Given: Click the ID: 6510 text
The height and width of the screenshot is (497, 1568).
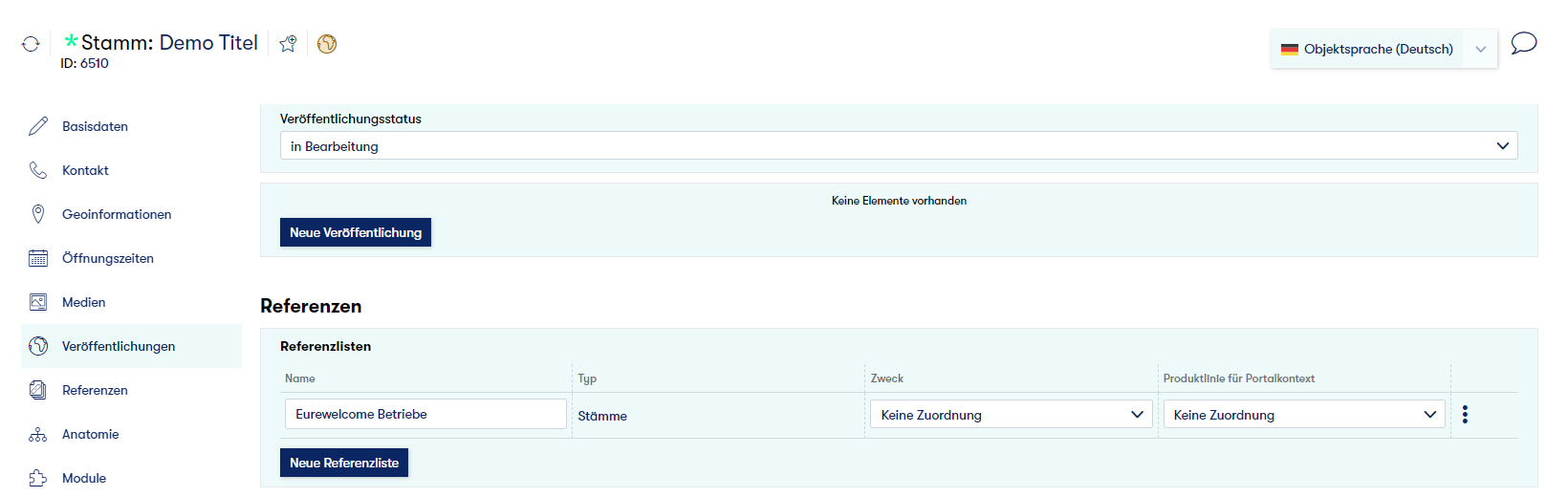Looking at the screenshot, I should (x=84, y=63).
